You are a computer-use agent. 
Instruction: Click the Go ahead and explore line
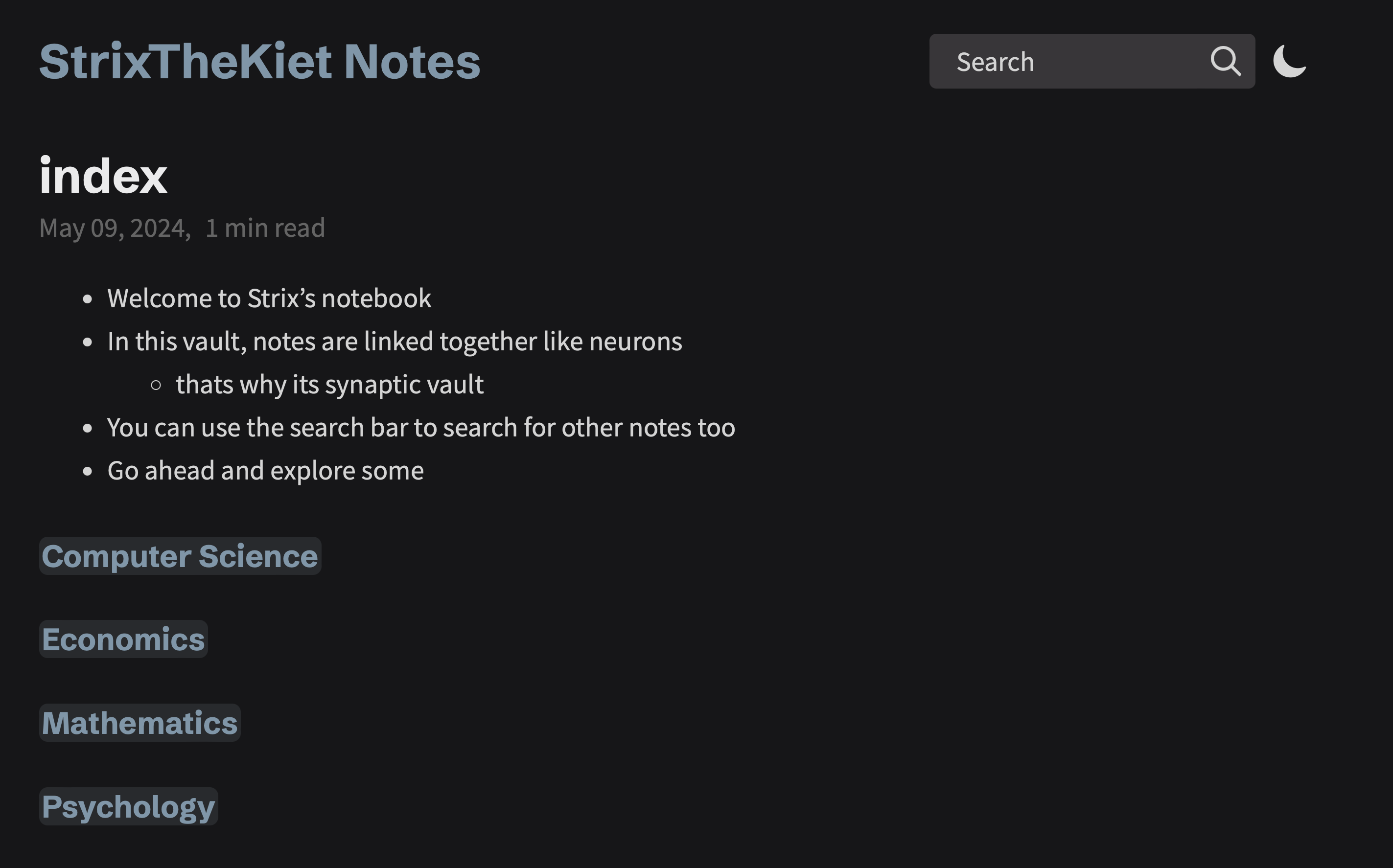click(x=265, y=470)
